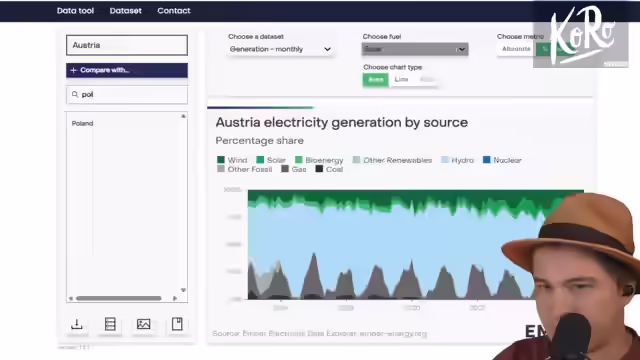Image resolution: width=640 pixels, height=360 pixels.
Task: Go to the Dataset page
Action: point(125,11)
